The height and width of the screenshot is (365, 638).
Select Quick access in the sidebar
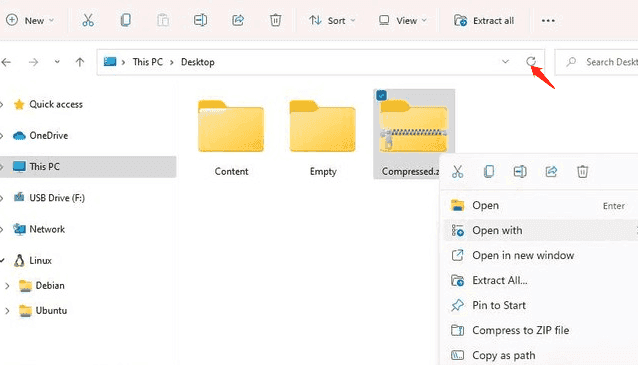coord(56,105)
